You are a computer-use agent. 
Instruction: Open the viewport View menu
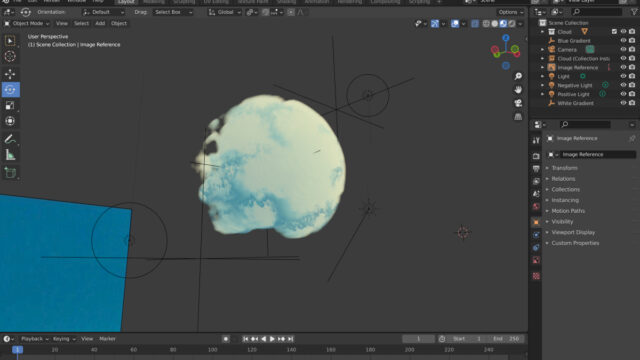tap(62, 23)
